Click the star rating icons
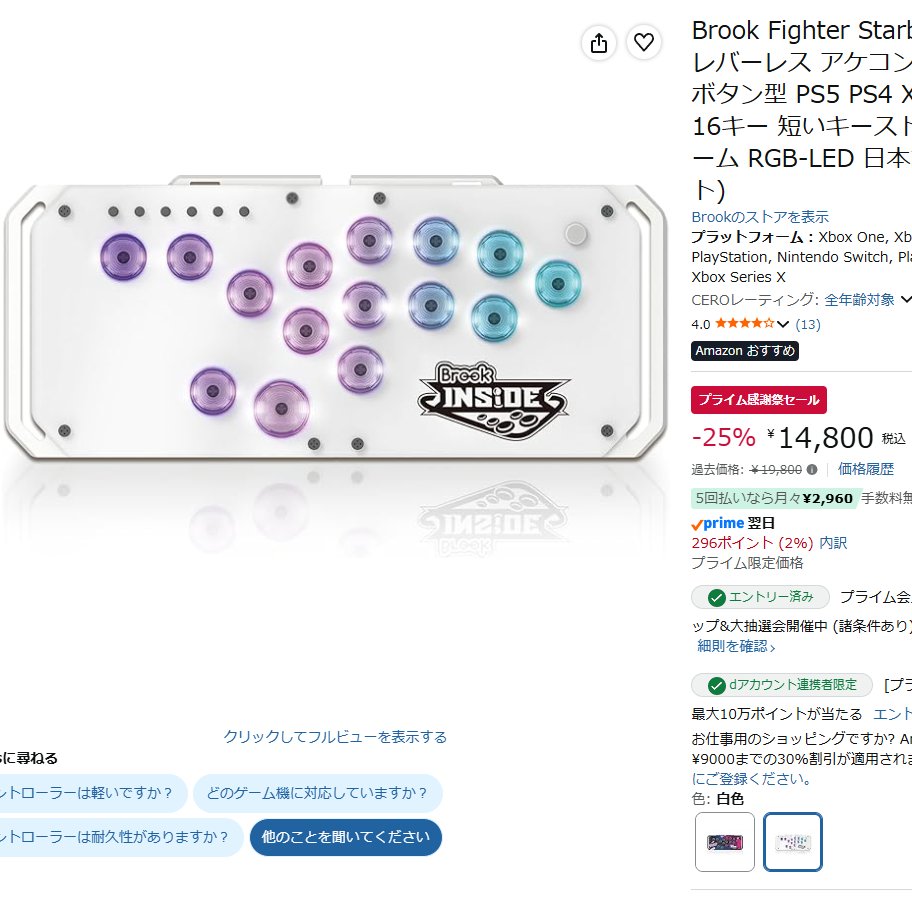The image size is (912, 899). (x=744, y=323)
